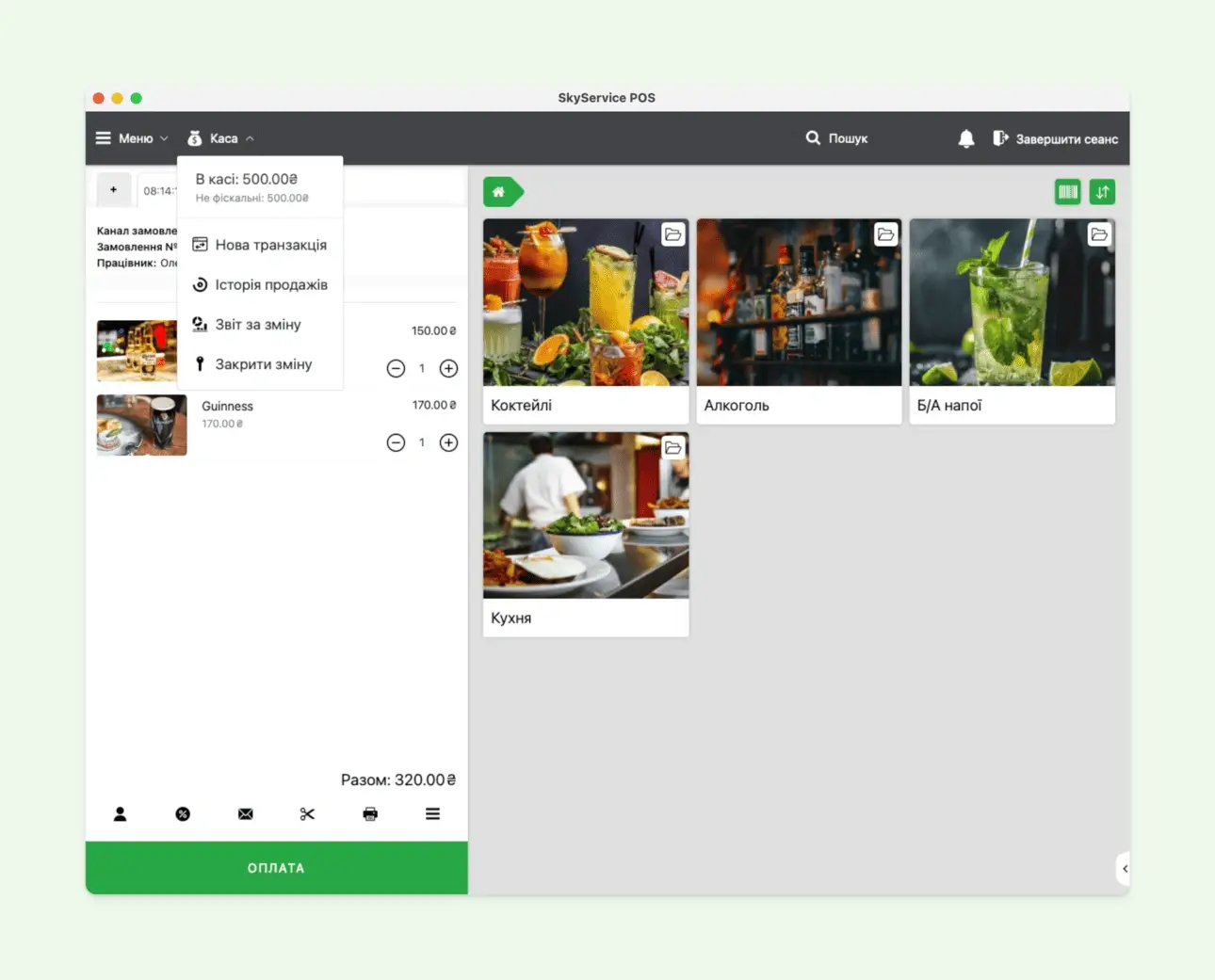Image resolution: width=1215 pixels, height=980 pixels.
Task: Go to the home category breadcrumb
Action: 500,192
